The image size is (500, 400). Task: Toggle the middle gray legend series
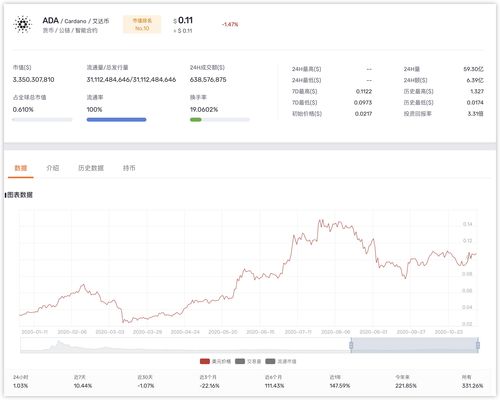tap(240, 361)
